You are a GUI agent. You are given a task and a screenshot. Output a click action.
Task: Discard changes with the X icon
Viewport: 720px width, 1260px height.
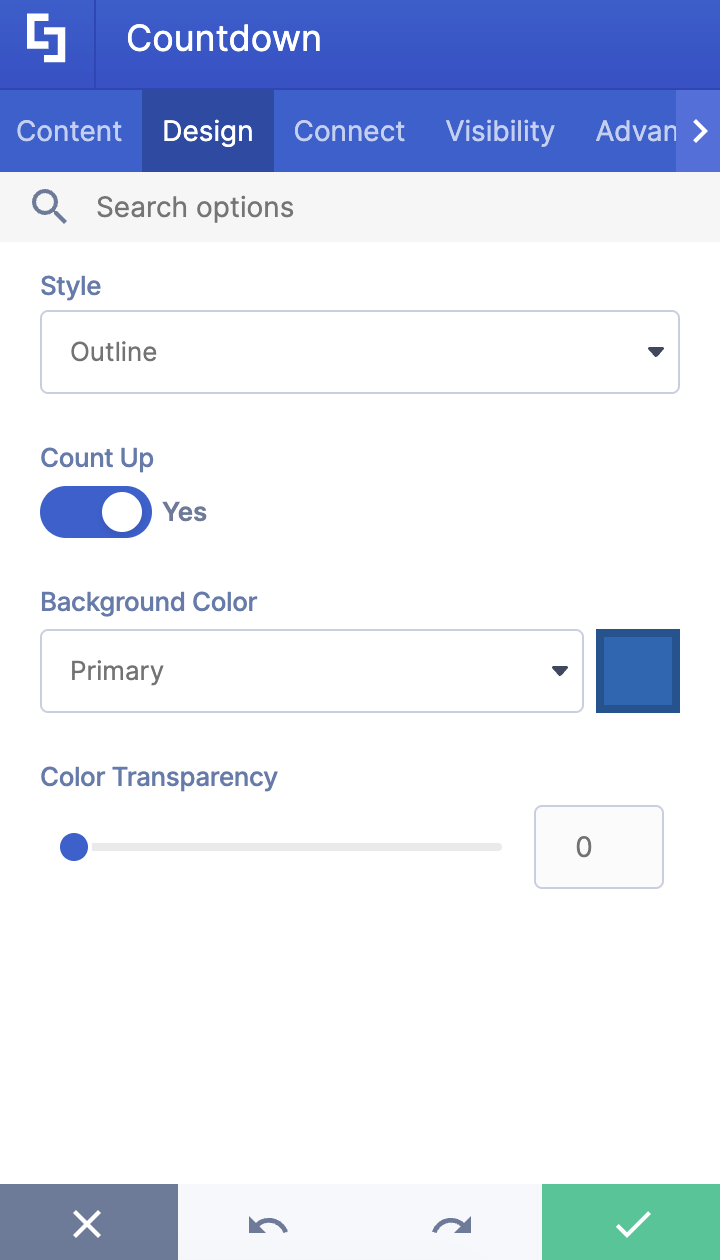click(x=88, y=1222)
